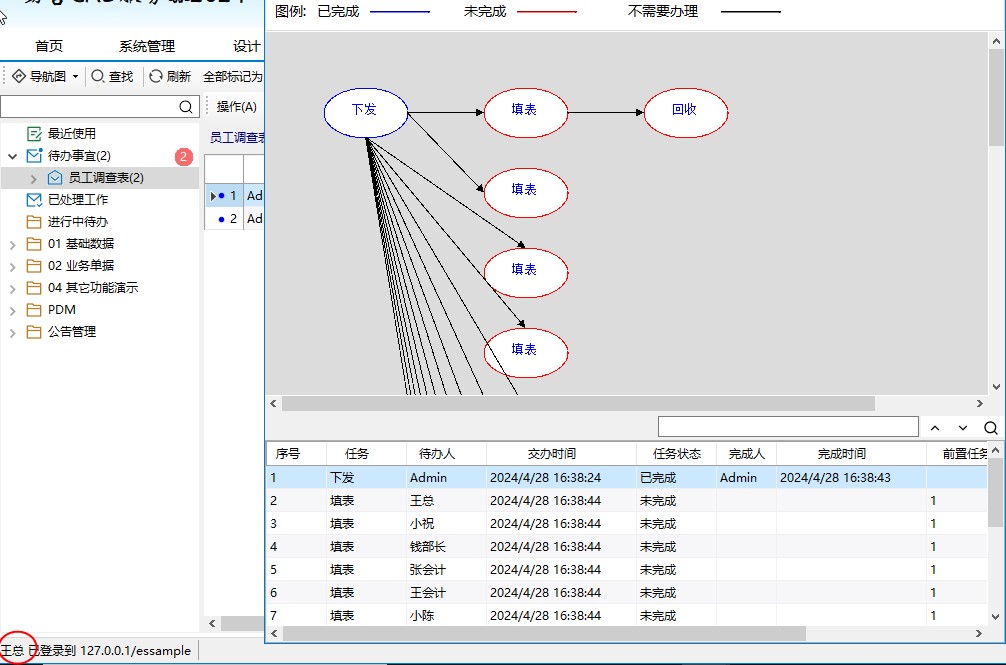
Task: Open the 操作(A) menu
Action: [236, 107]
